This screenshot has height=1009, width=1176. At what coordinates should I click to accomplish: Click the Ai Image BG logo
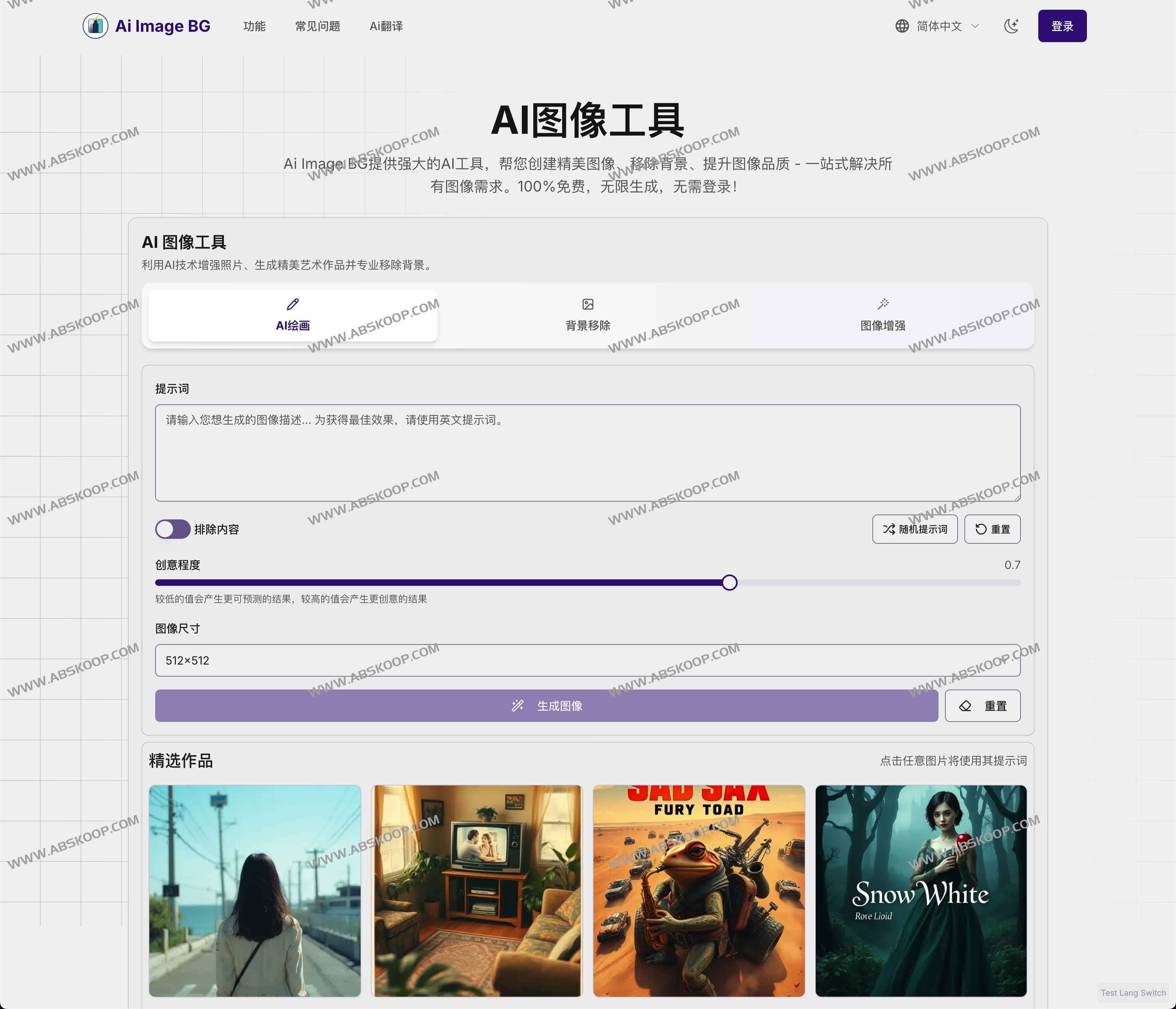coord(148,26)
